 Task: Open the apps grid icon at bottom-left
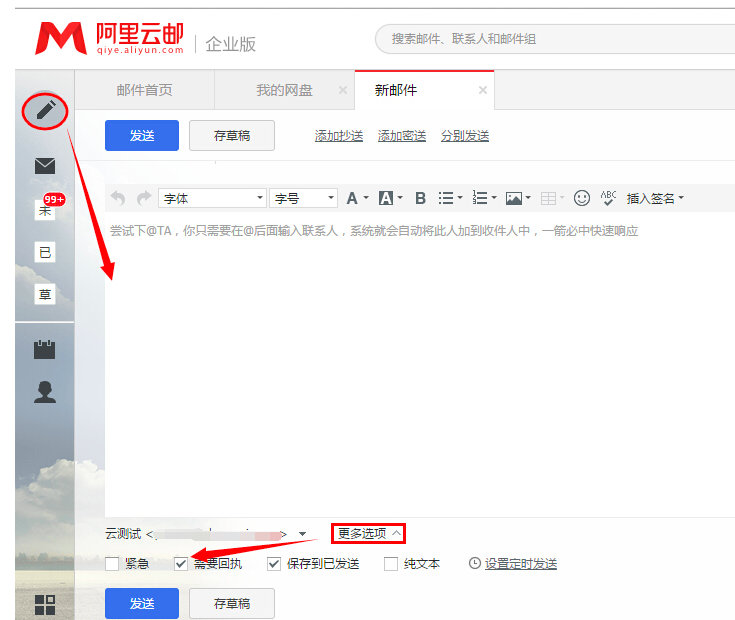coord(45,604)
